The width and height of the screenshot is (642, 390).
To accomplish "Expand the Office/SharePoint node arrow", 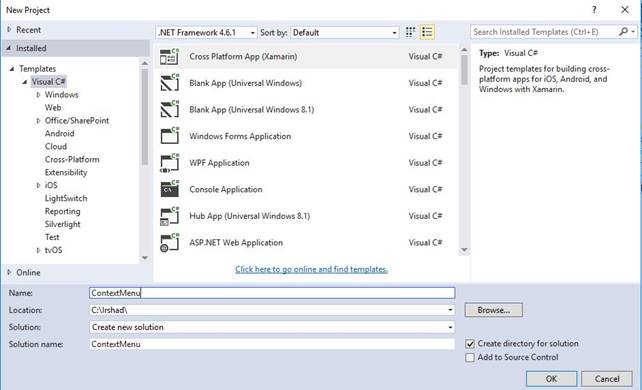I will (x=38, y=121).
